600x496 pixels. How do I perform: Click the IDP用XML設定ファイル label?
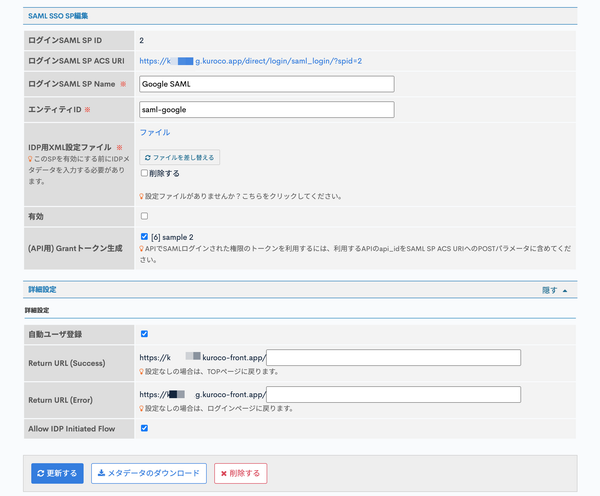tap(70, 147)
